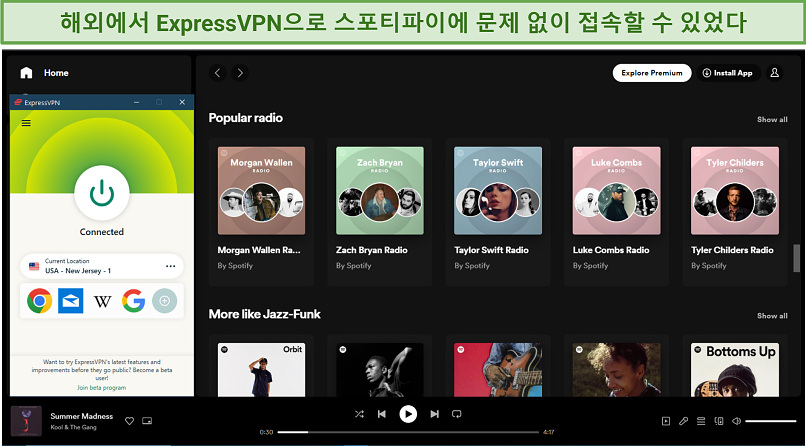Open the play queue
This screenshot has height=447, width=806.
click(701, 421)
